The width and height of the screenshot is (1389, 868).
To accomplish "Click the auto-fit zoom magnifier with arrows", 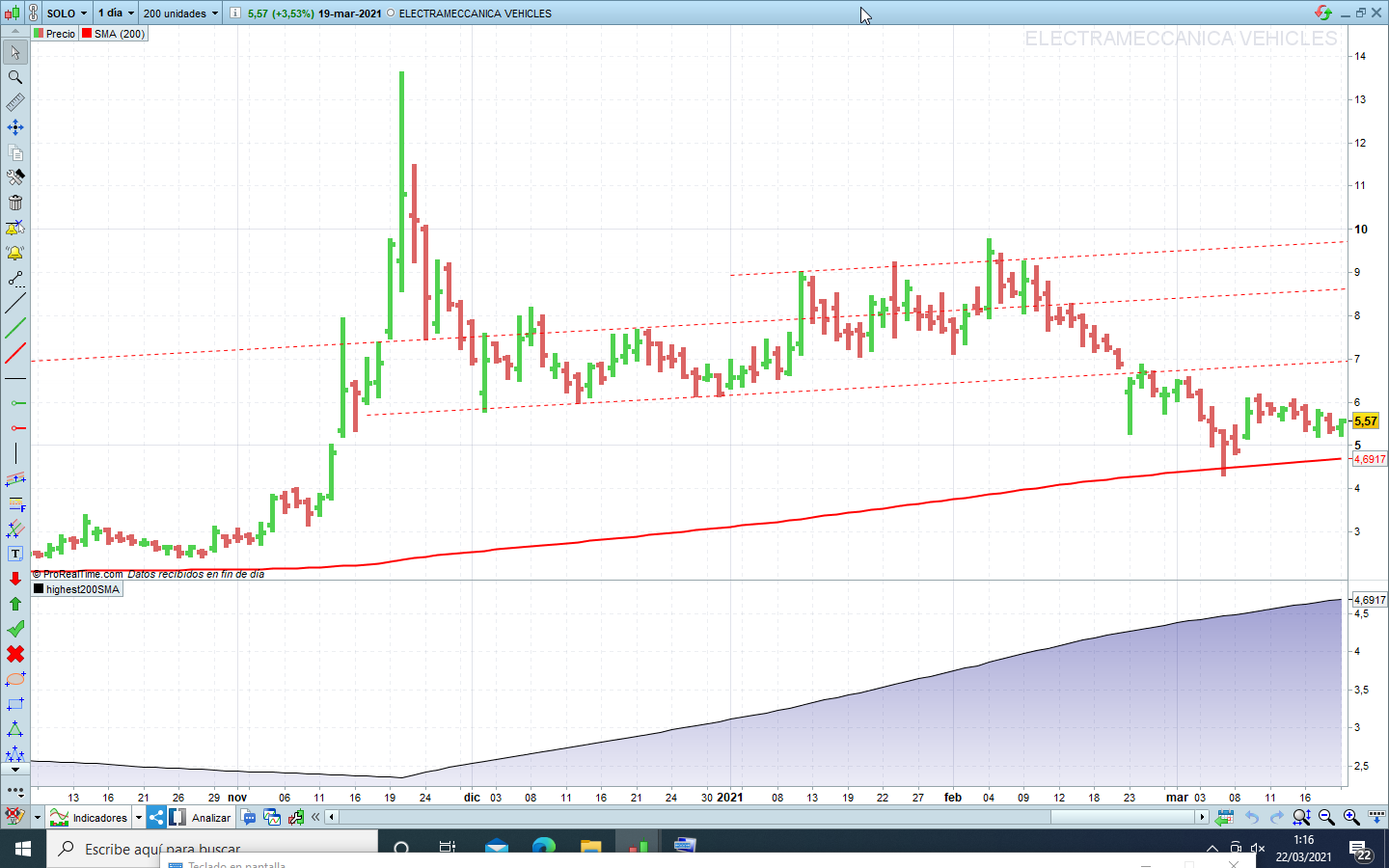I will [1301, 817].
